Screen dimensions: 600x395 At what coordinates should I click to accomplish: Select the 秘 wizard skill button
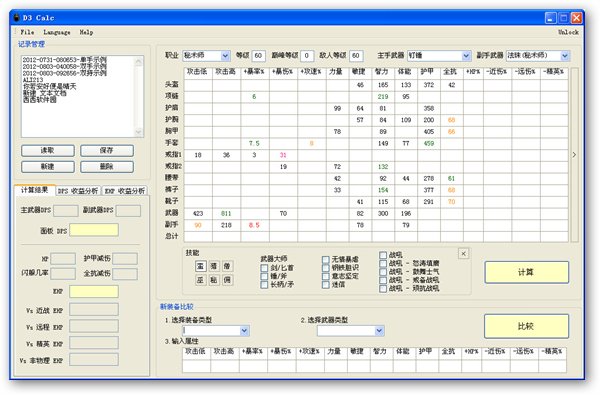coord(214,280)
